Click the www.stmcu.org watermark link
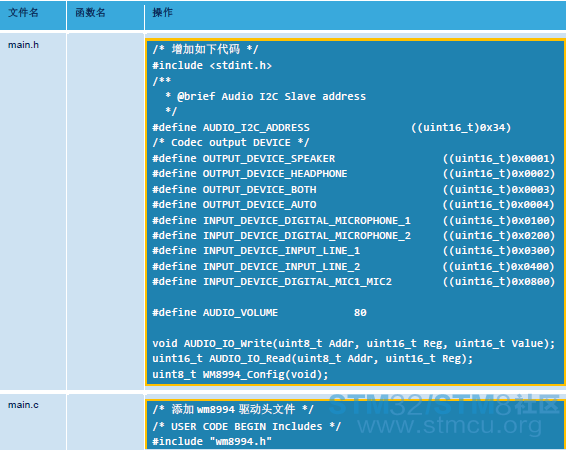This screenshot has height=450, width=566. point(449,425)
